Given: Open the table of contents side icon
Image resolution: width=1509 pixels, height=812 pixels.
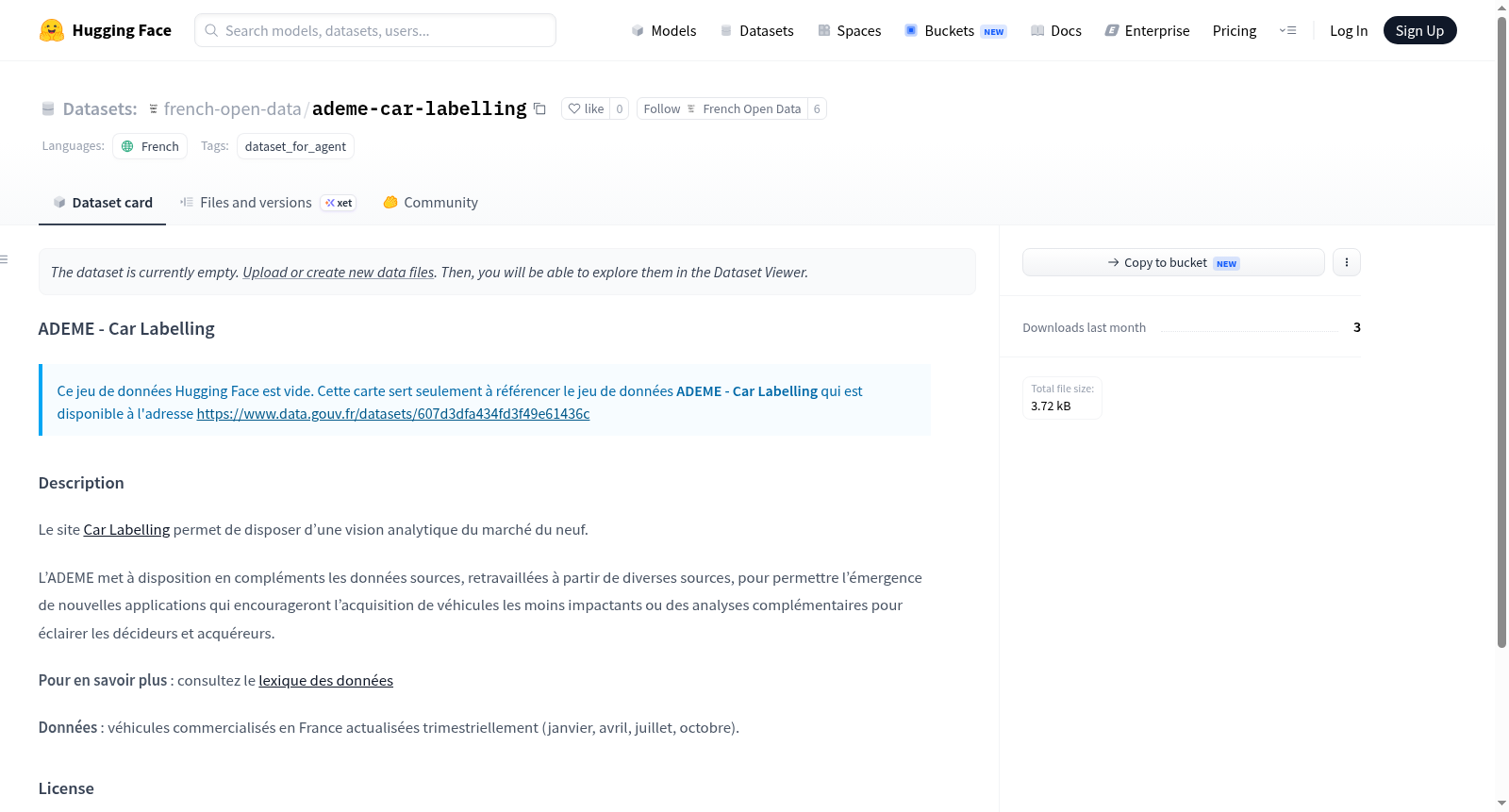Looking at the screenshot, I should click(x=5, y=259).
